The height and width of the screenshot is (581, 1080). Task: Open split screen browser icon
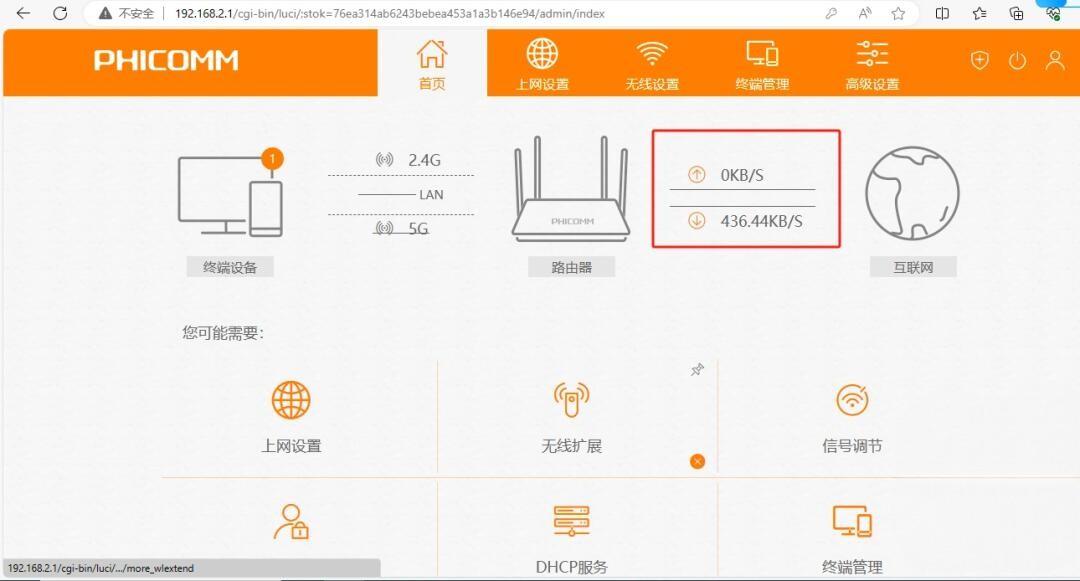pos(942,13)
